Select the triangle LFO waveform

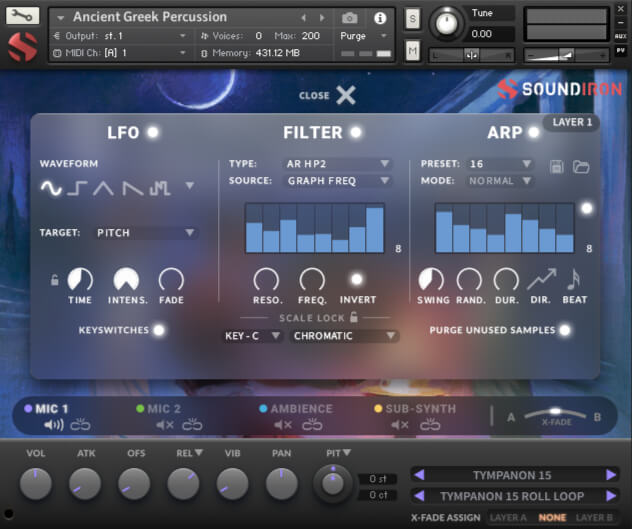[x=103, y=188]
